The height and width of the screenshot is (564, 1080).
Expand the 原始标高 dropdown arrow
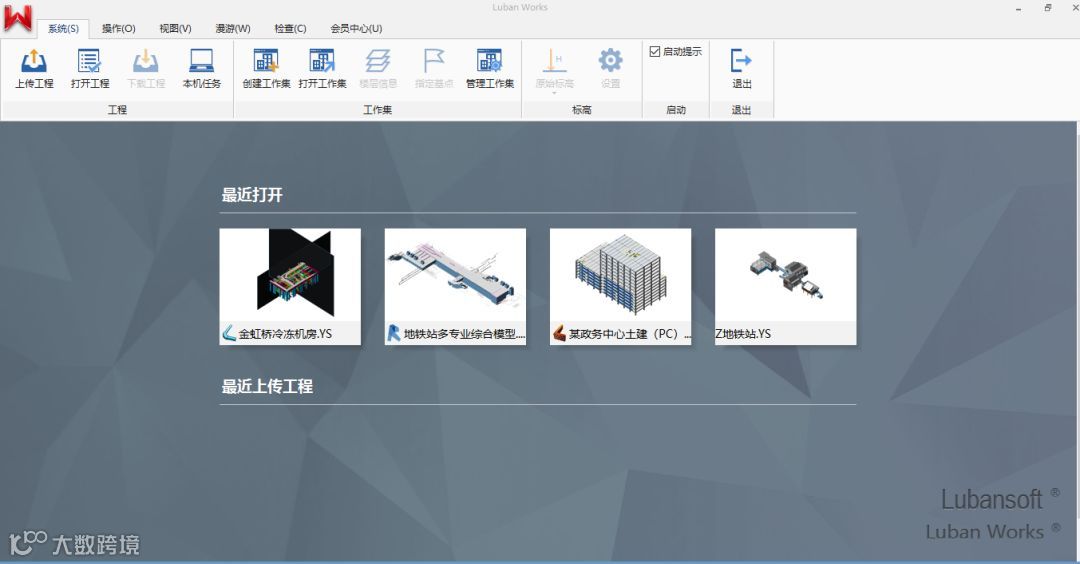tap(554, 93)
